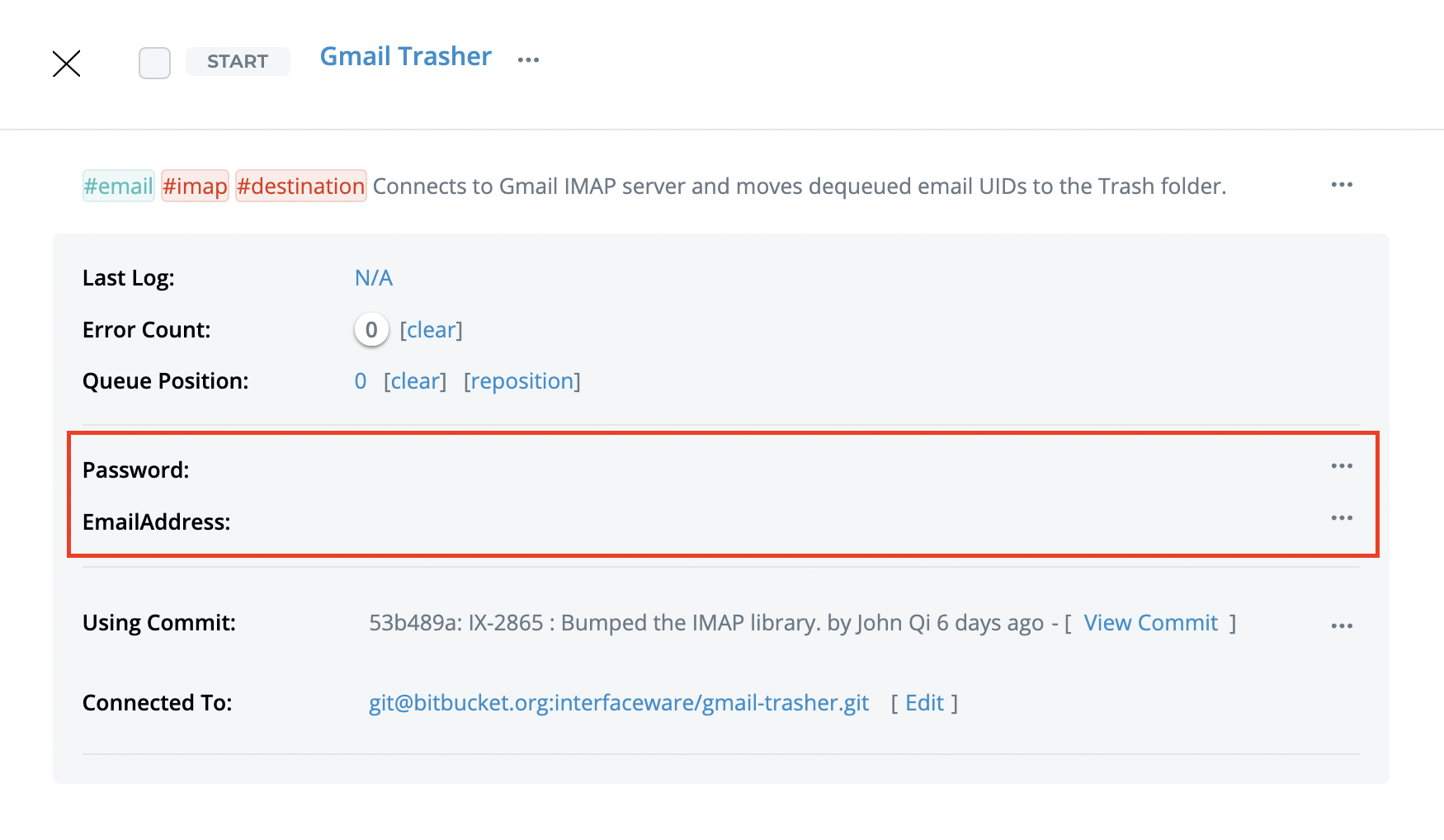The width and height of the screenshot is (1444, 840).
Task: Open ellipsis menu for EmailAddress field
Action: tap(1342, 518)
